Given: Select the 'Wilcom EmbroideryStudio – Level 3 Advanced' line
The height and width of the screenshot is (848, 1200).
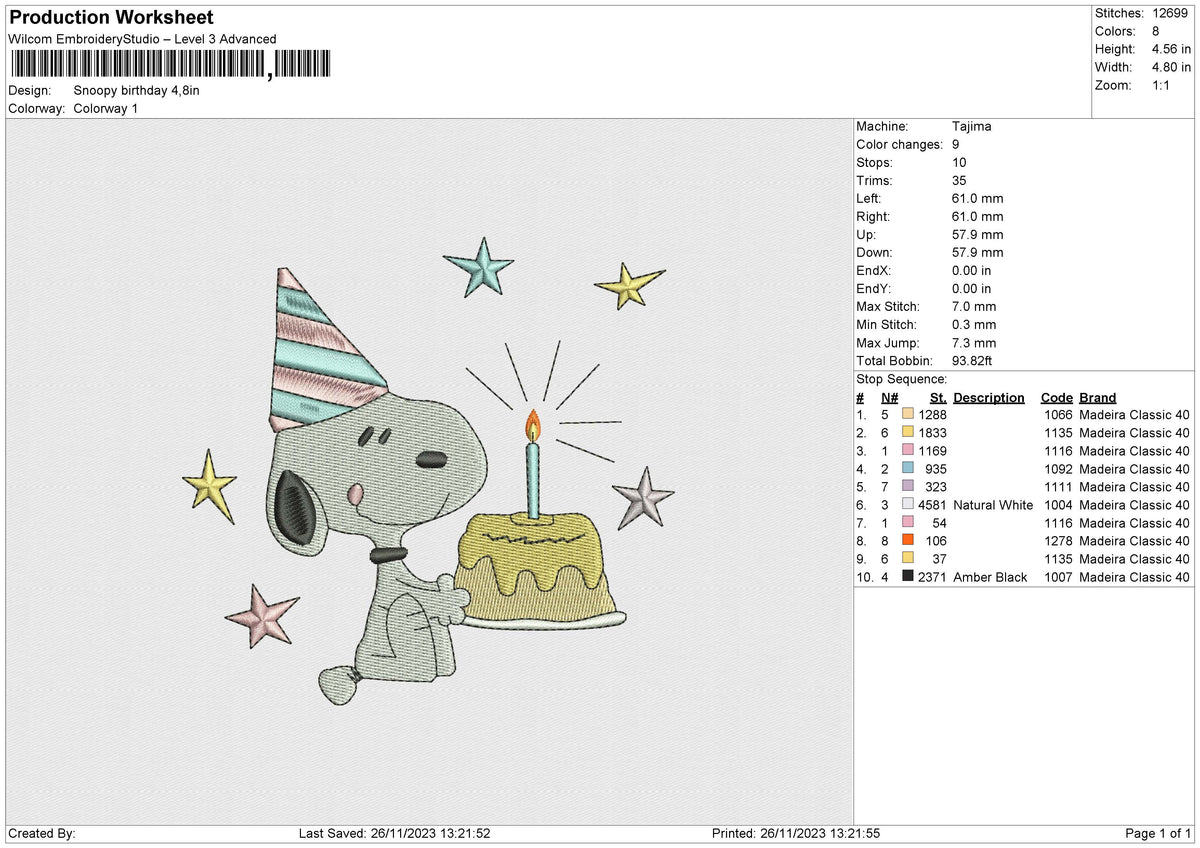Looking at the screenshot, I should 142,39.
